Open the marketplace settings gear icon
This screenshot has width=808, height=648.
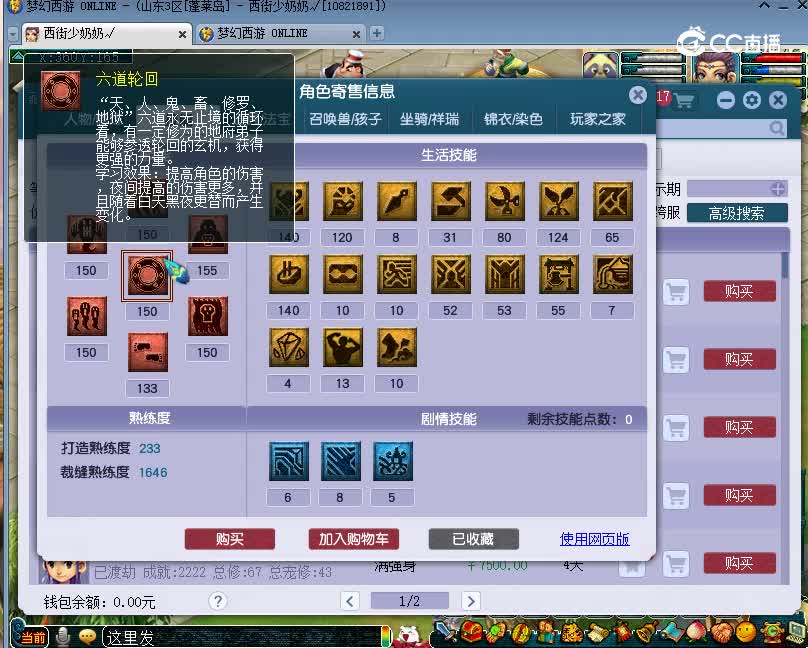[x=752, y=100]
